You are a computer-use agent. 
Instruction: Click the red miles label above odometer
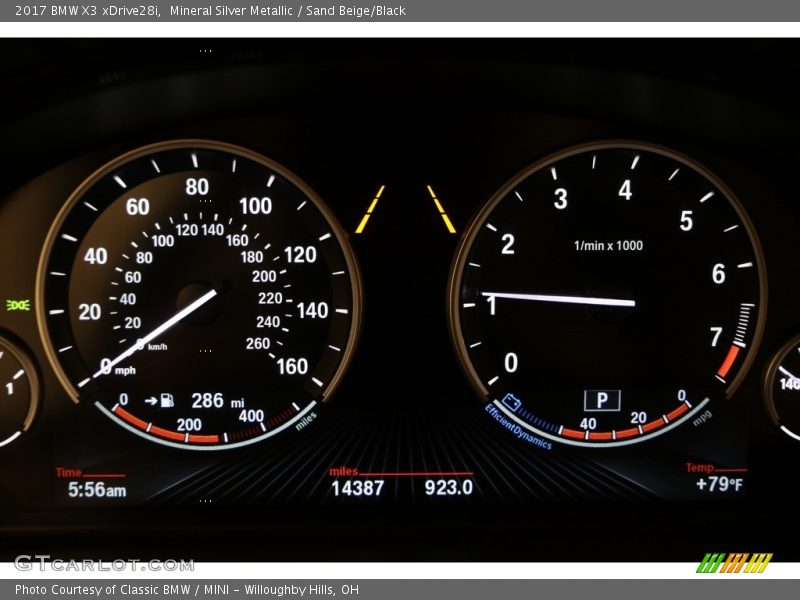pos(343,471)
